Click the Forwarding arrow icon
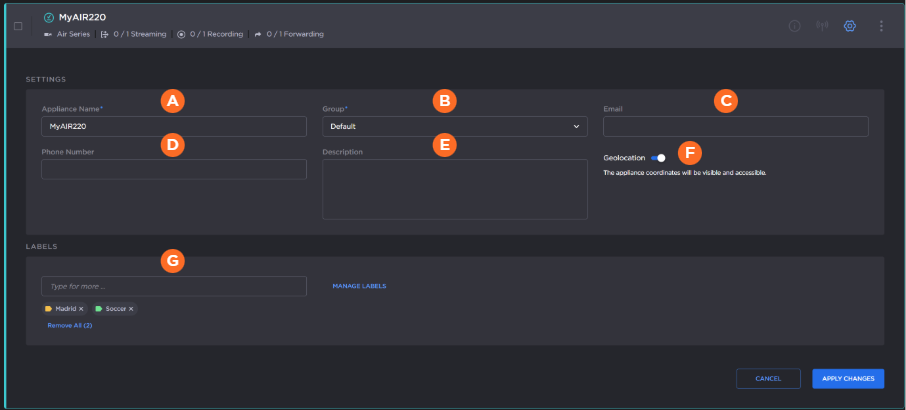Screen dimensions: 906x410 (x=258, y=34)
